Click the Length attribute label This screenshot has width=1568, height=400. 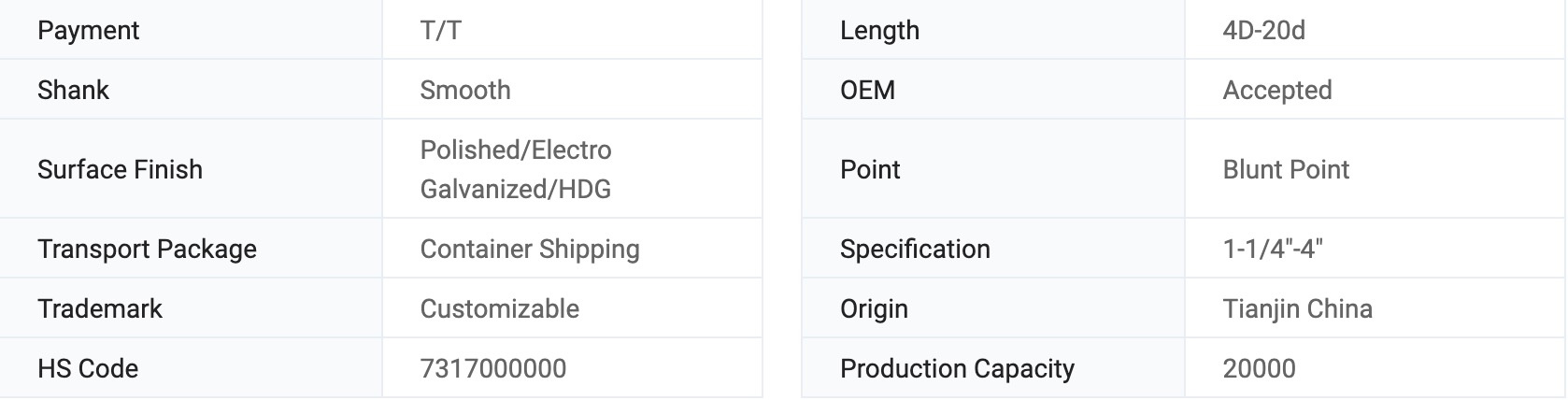pyautogui.click(x=879, y=31)
